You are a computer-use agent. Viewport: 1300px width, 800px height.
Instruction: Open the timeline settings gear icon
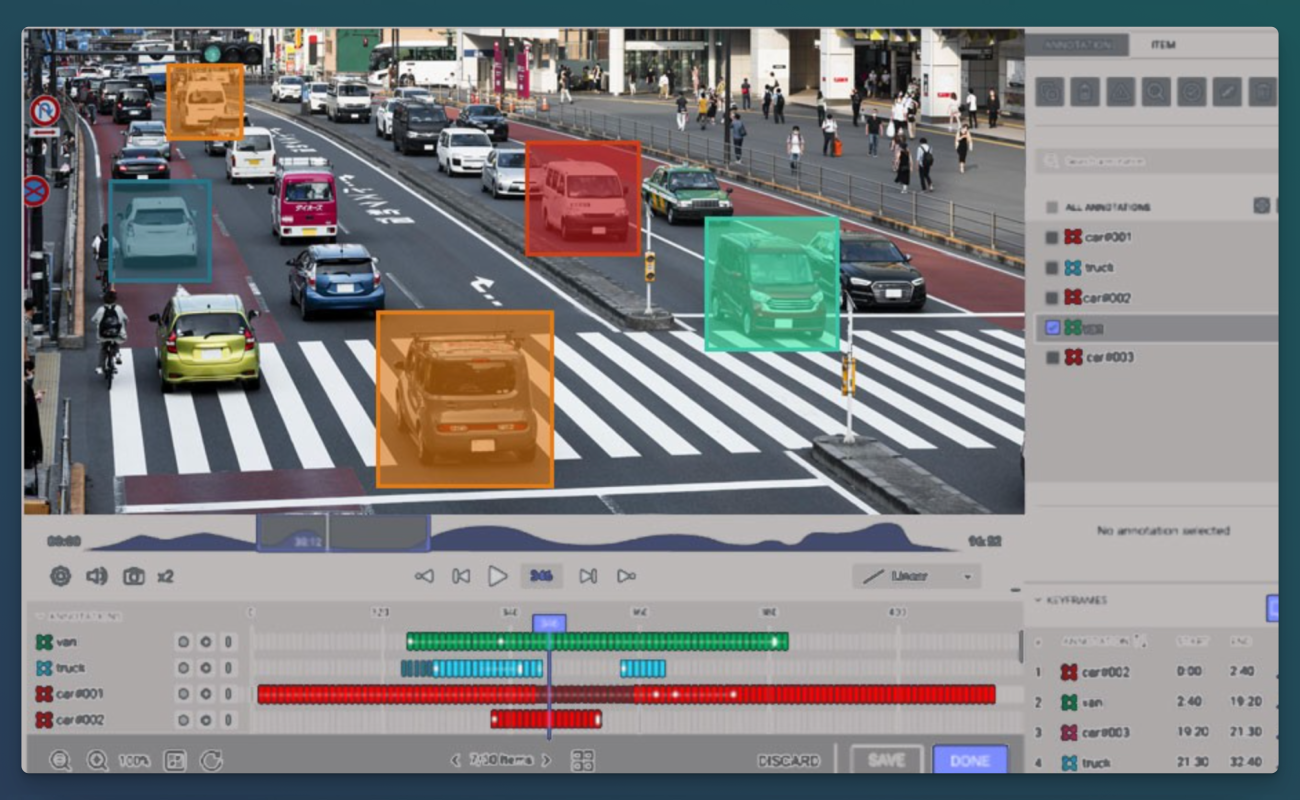click(x=60, y=576)
